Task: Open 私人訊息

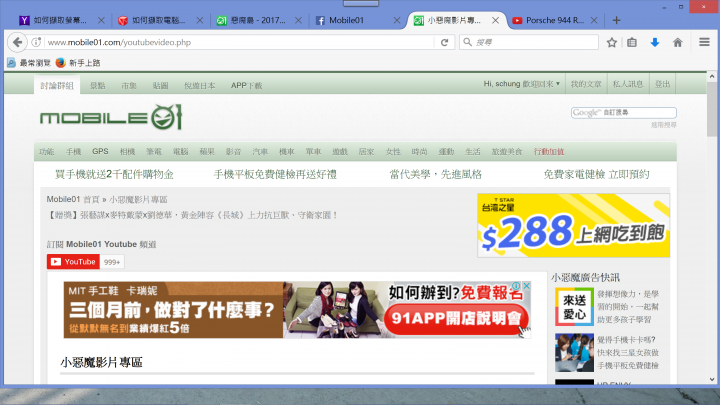Action: (628, 84)
